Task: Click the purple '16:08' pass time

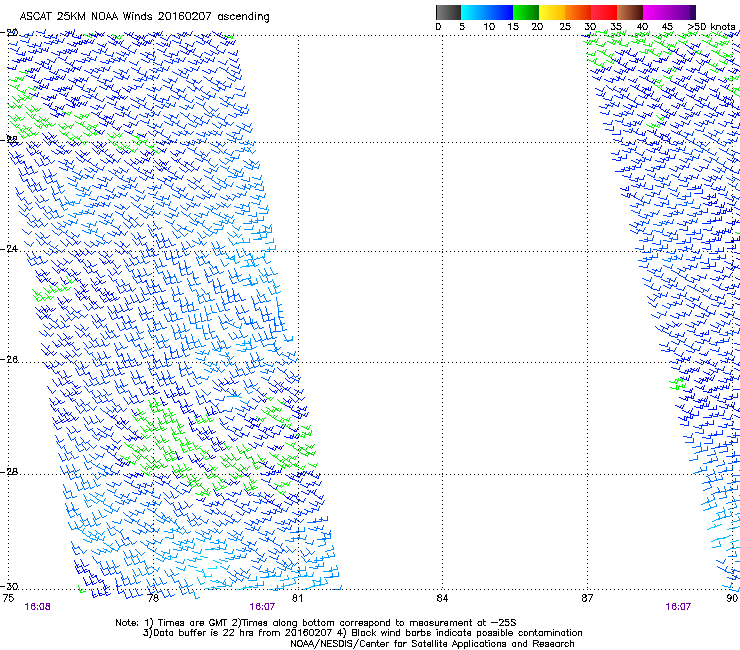Action: (x=37, y=607)
